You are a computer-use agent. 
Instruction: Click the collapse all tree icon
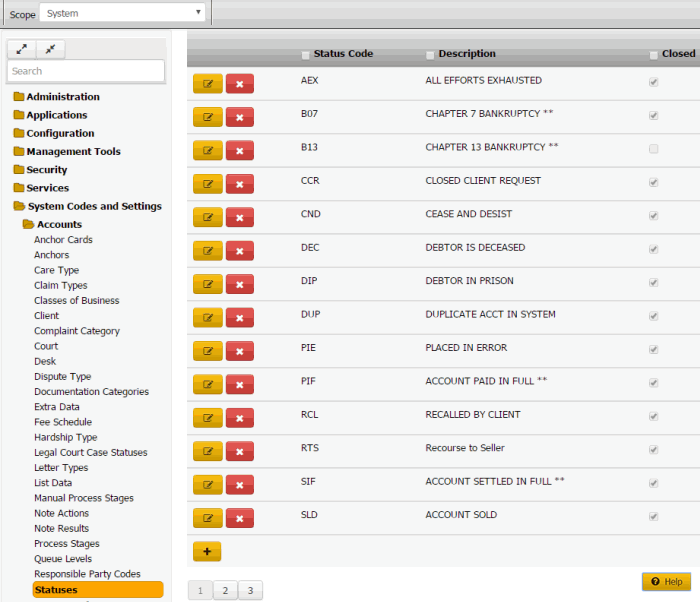tap(50, 49)
